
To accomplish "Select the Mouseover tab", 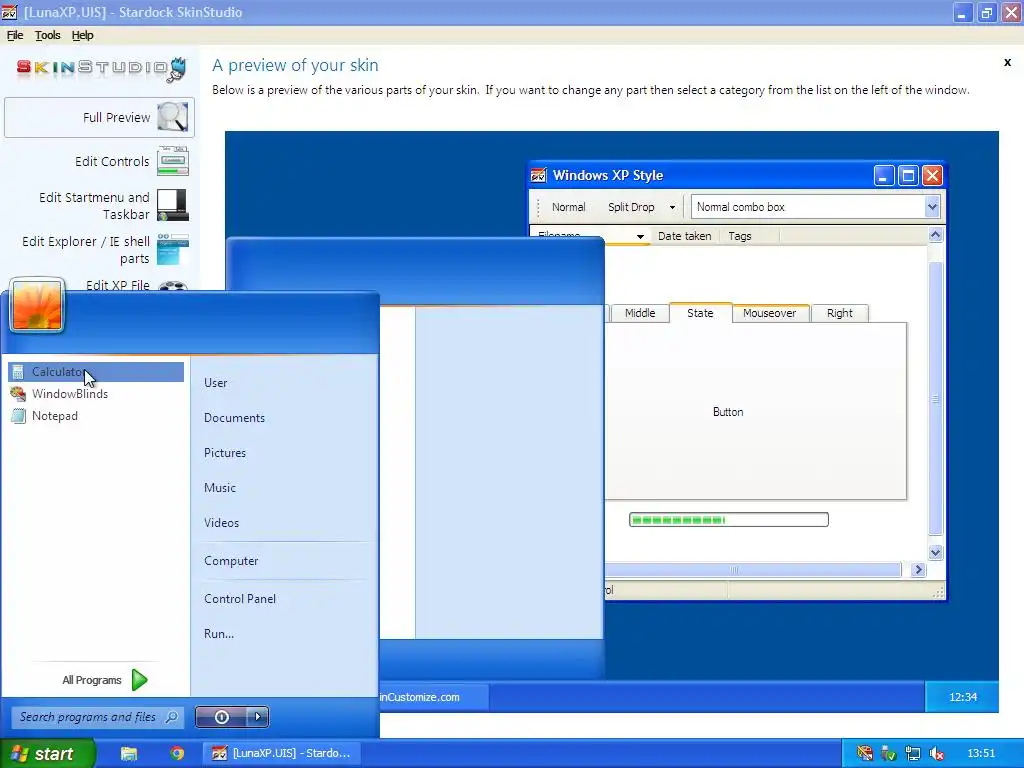I will coord(769,313).
